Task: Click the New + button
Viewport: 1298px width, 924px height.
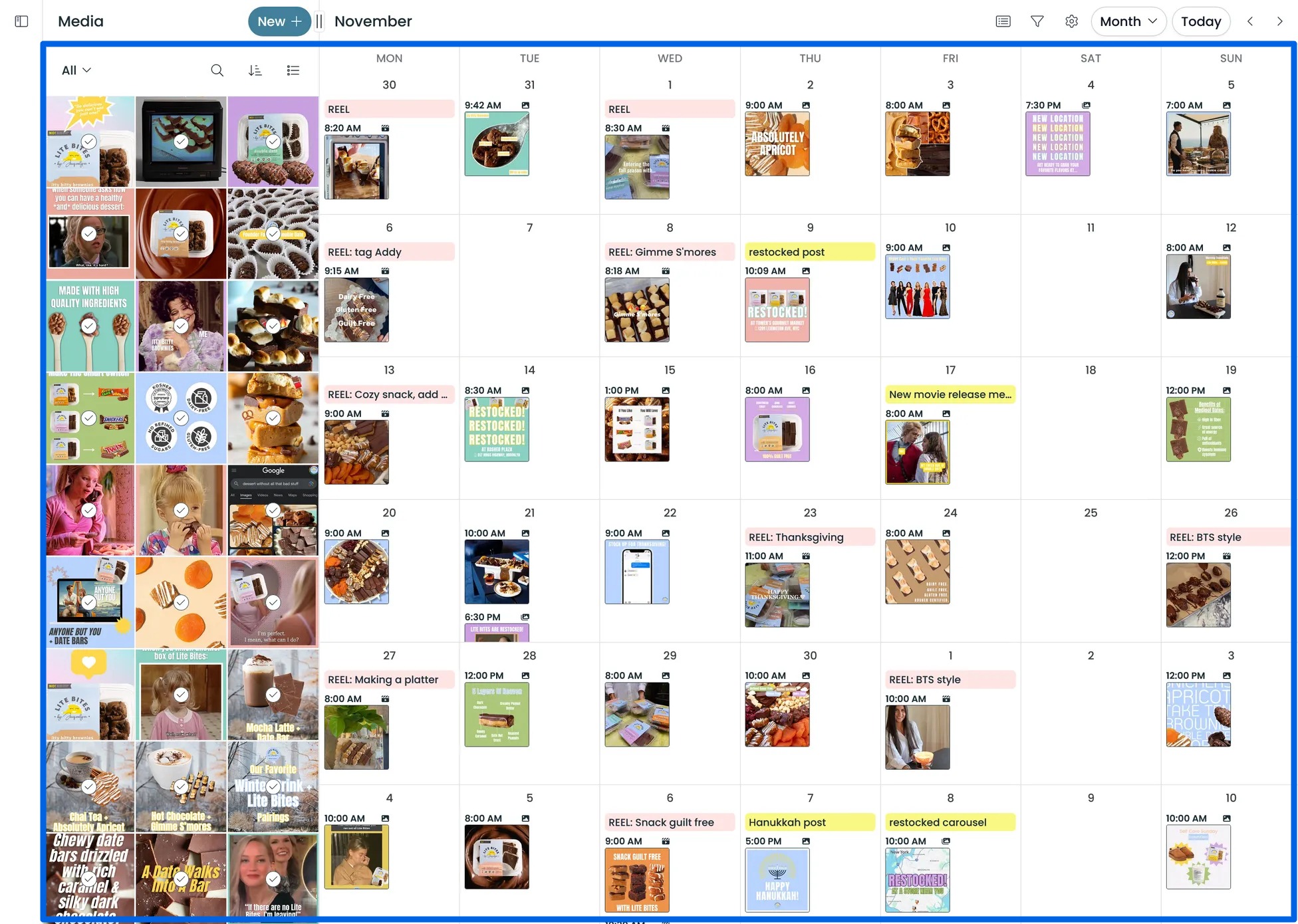Action: tap(279, 21)
